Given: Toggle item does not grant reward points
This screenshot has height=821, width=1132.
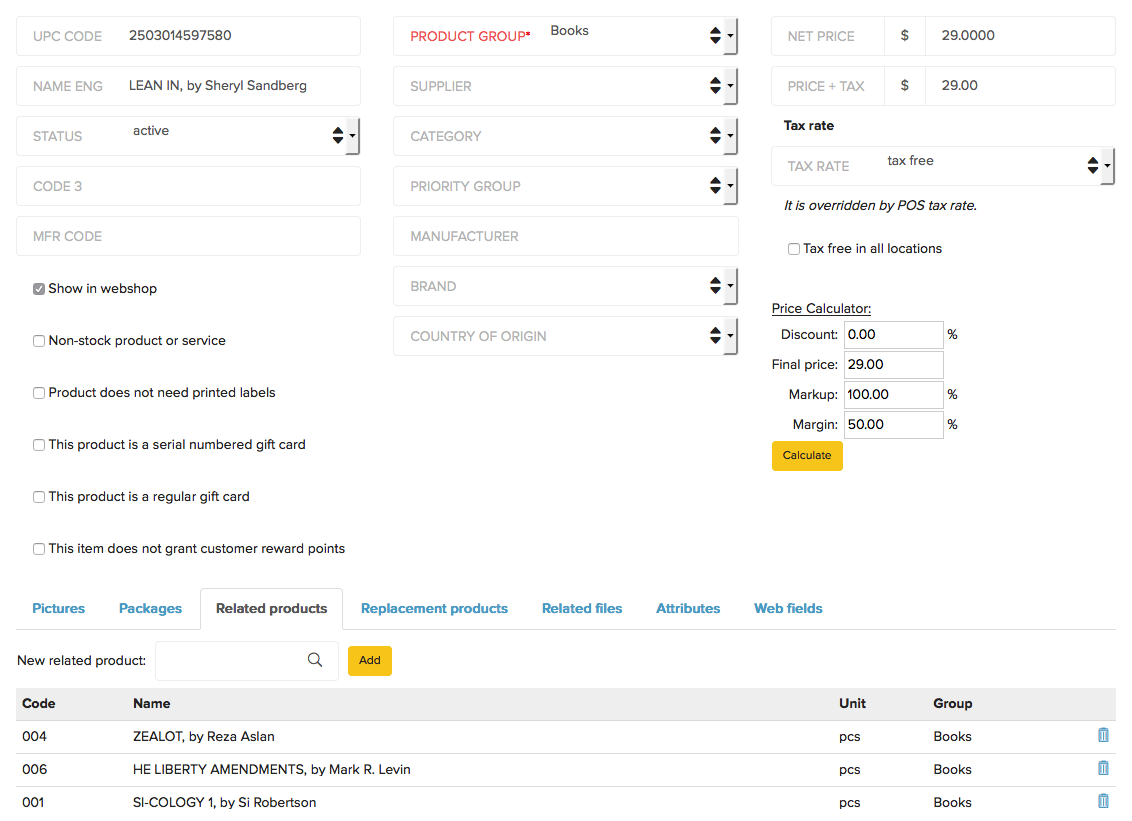Looking at the screenshot, I should [39, 549].
